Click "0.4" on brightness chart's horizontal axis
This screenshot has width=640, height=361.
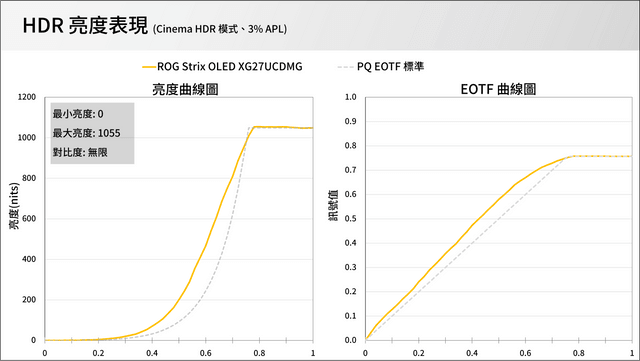pyautogui.click(x=152, y=353)
